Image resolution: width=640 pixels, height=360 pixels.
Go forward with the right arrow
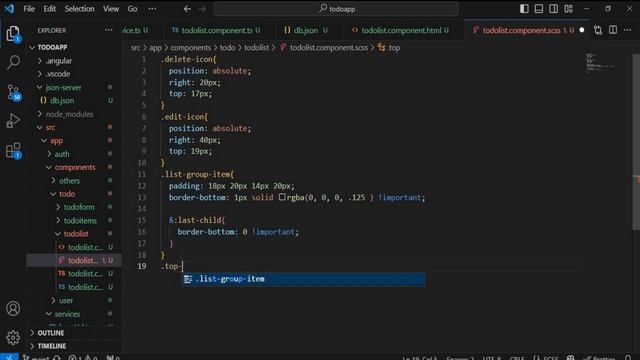click(x=202, y=9)
